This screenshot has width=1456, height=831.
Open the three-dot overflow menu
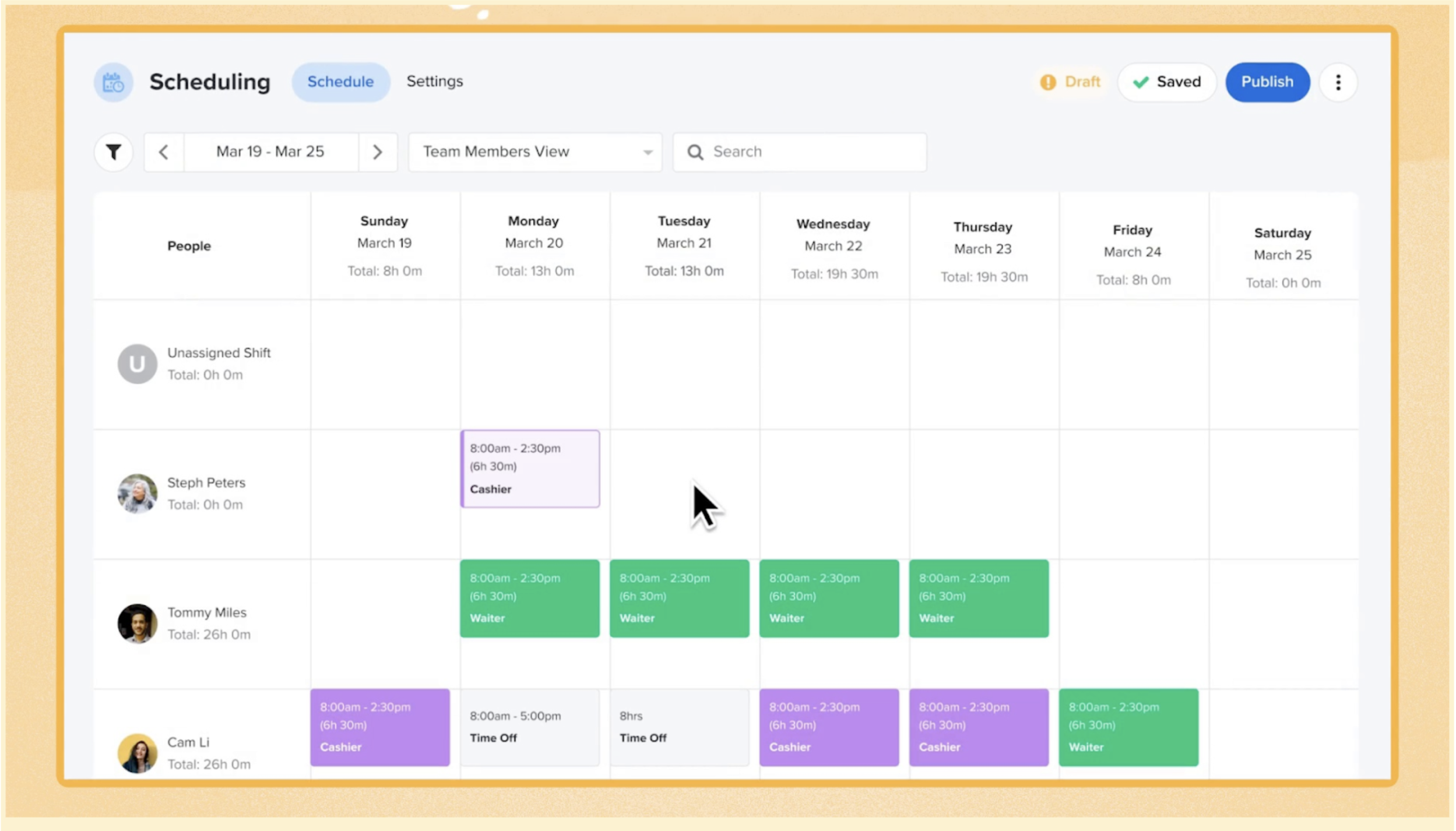[x=1338, y=82]
